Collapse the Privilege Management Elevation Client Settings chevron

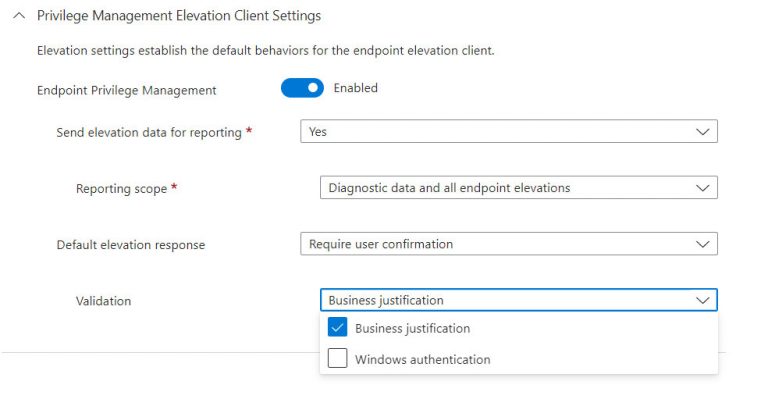coord(18,17)
